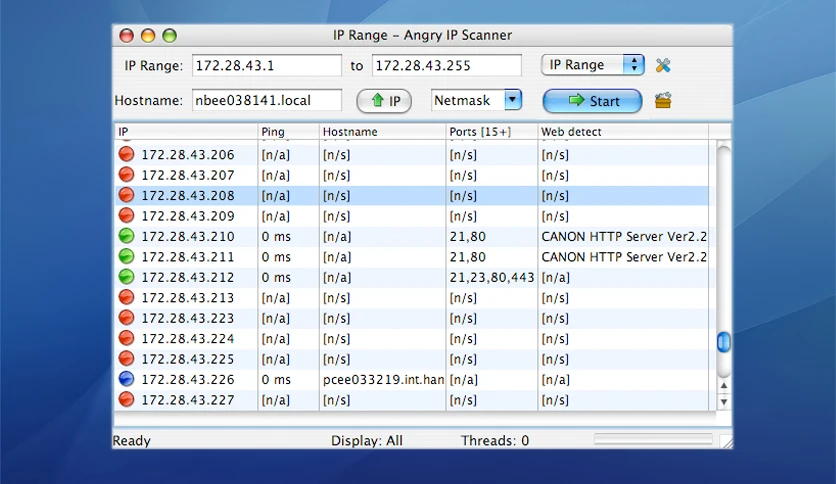Sort by the Hostname column header
The width and height of the screenshot is (836, 484).
(382, 132)
